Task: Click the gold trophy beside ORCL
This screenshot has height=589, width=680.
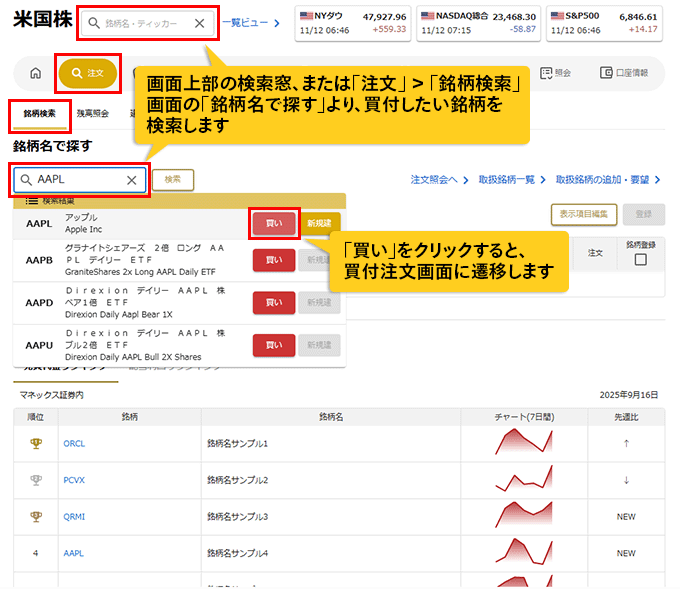Action: (x=36, y=443)
